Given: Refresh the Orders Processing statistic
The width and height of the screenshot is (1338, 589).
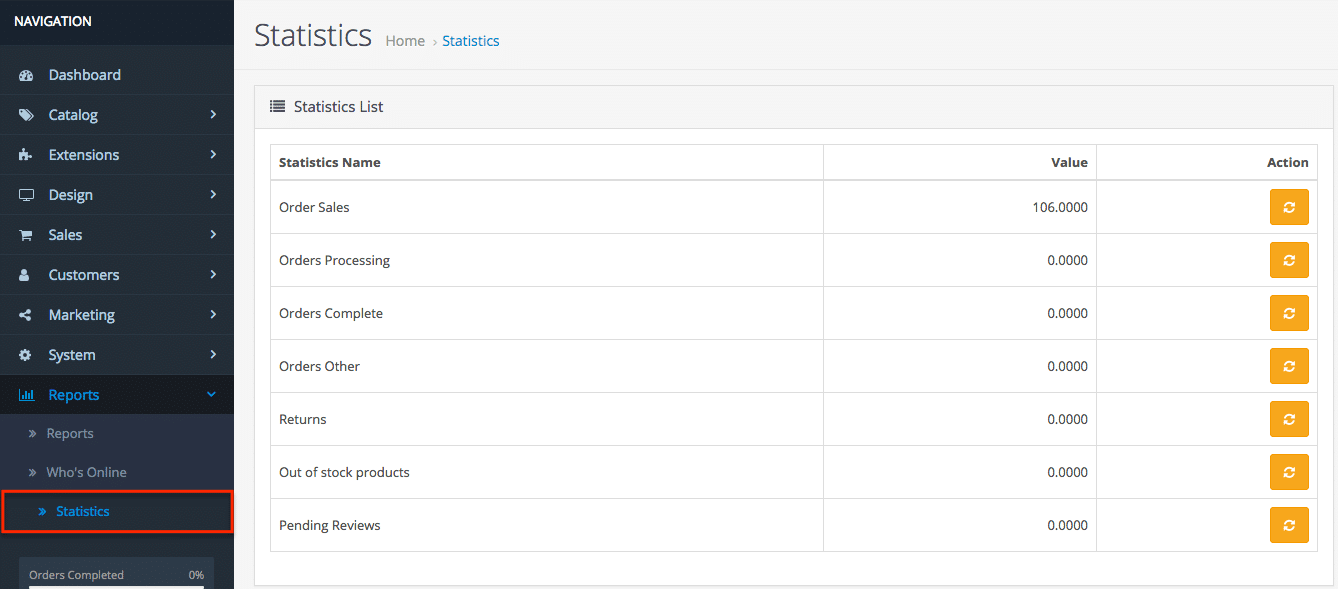Looking at the screenshot, I should coord(1289,260).
